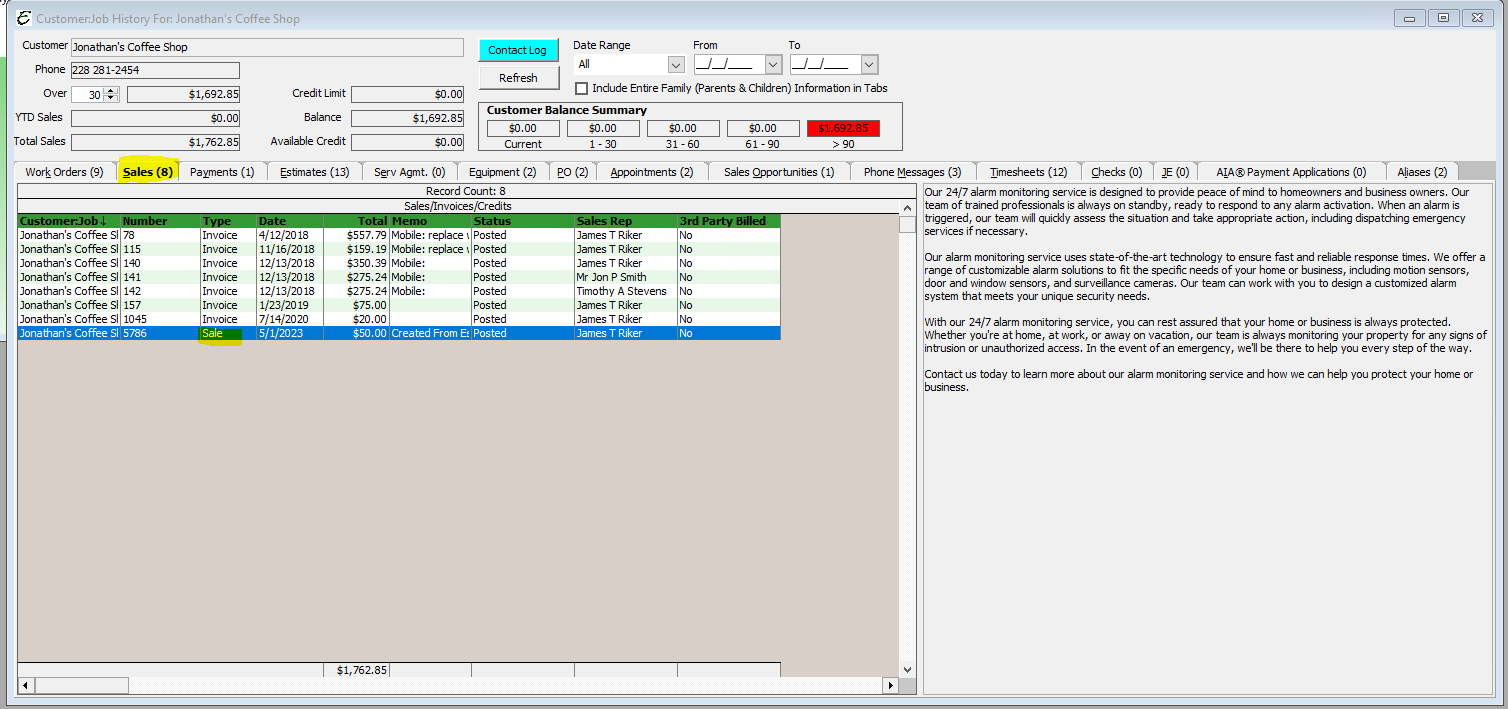The width and height of the screenshot is (1508, 709).
Task: Enable Include Entire Family checkbox
Action: tap(582, 88)
